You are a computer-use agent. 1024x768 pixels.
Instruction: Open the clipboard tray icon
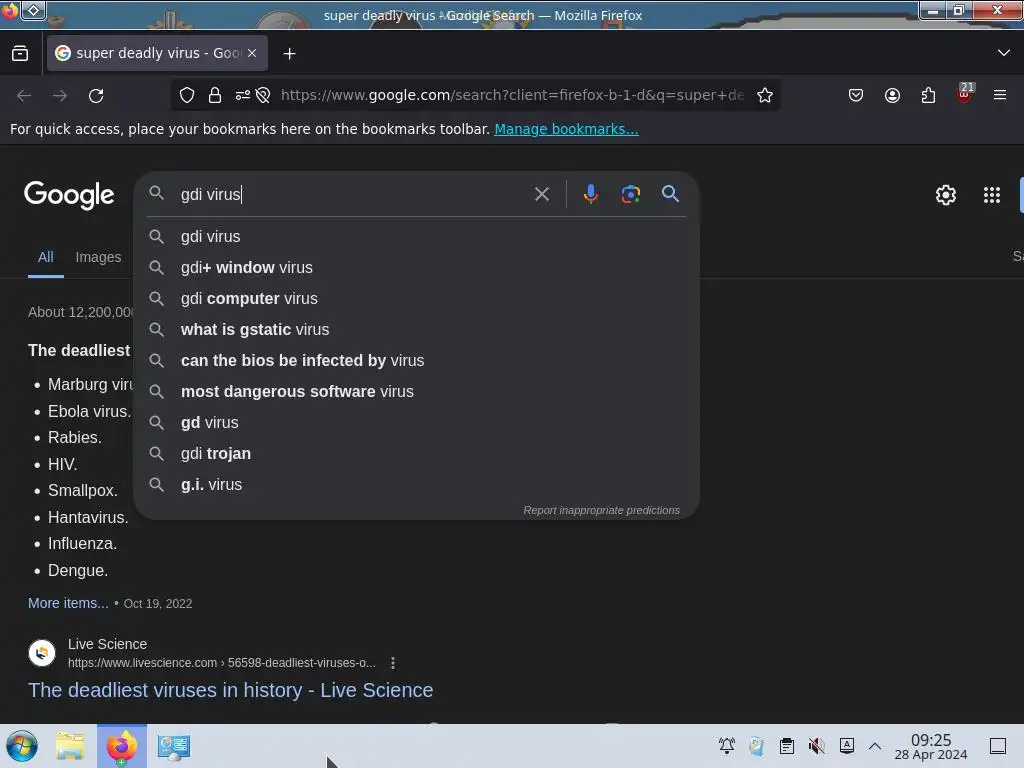click(786, 746)
